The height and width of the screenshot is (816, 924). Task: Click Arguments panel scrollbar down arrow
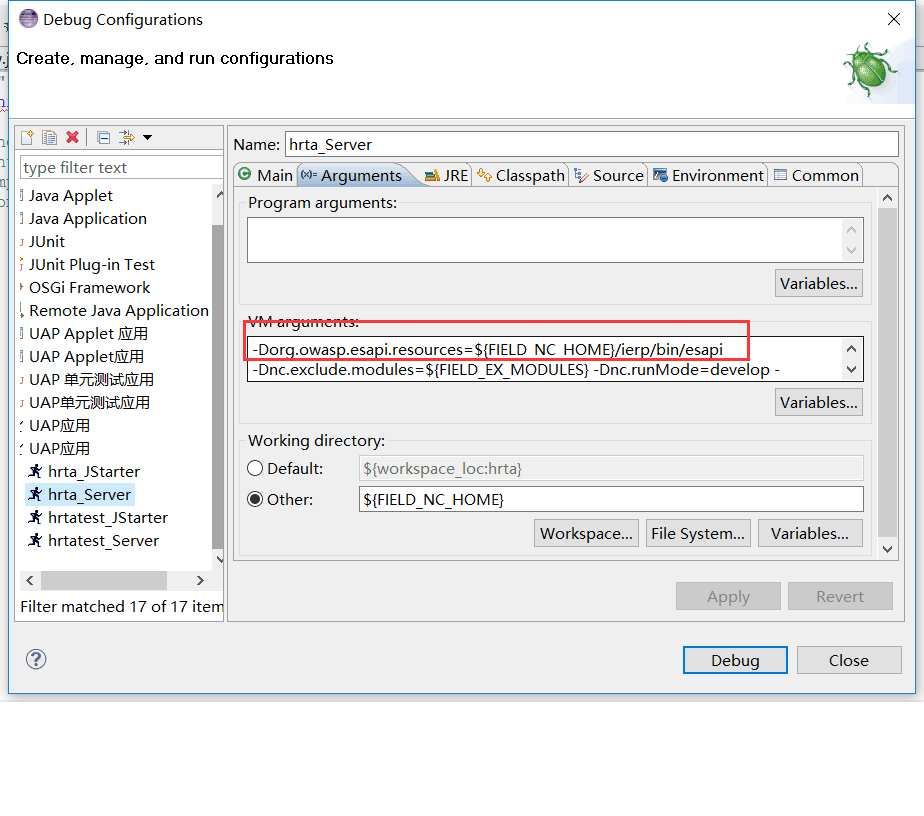click(887, 549)
